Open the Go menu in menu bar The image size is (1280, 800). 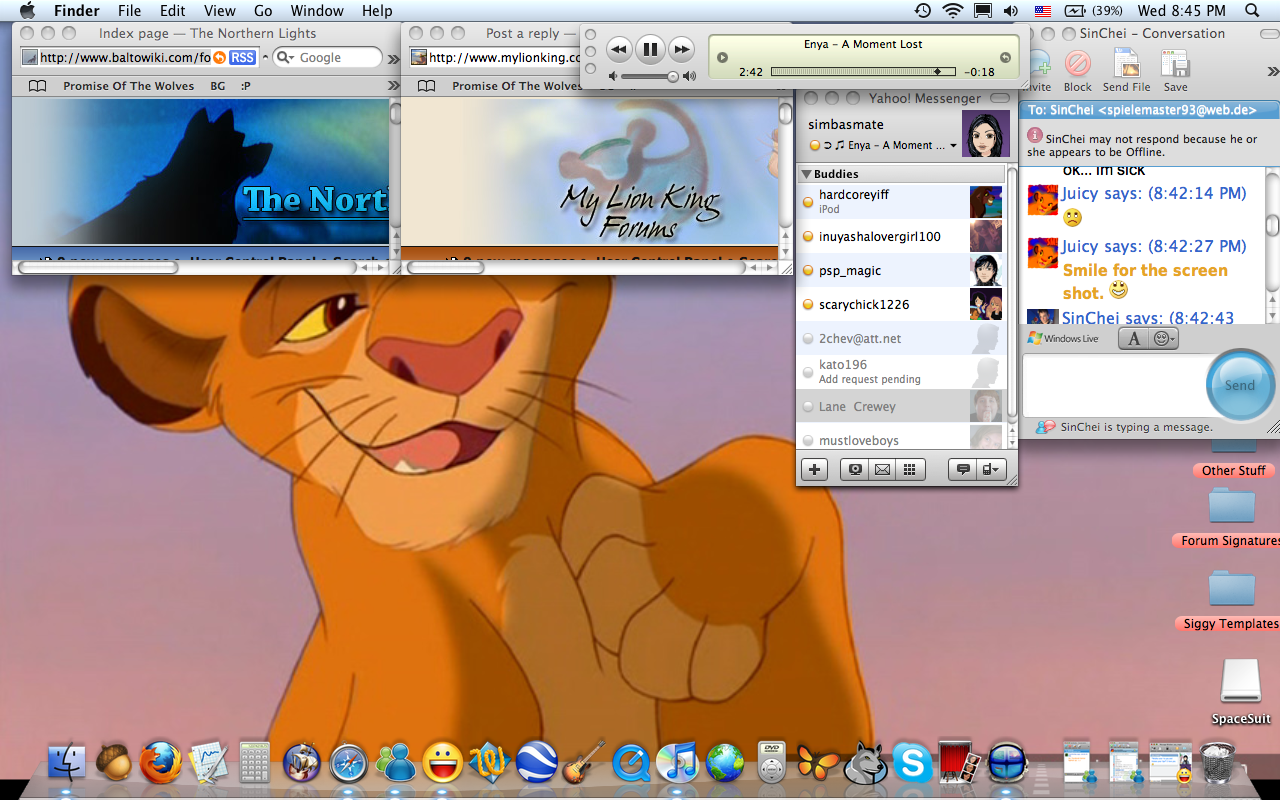pyautogui.click(x=263, y=11)
